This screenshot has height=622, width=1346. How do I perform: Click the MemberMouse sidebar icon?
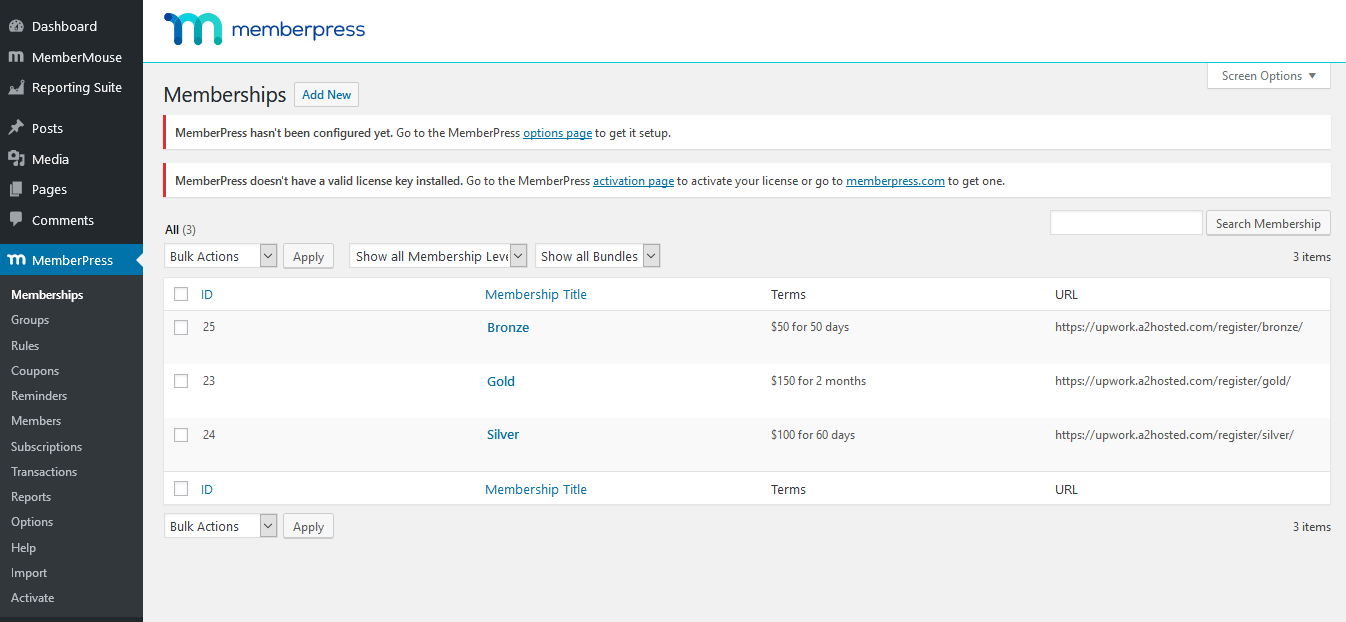[x=16, y=57]
